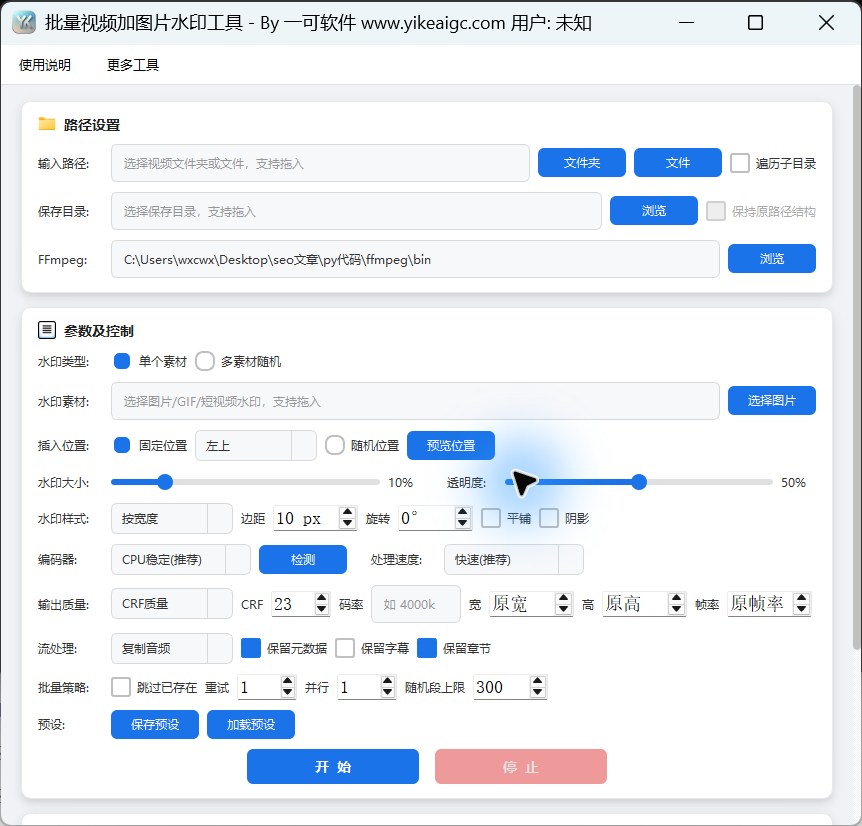
Task: Click 浏览 button for save directory
Action: (654, 210)
